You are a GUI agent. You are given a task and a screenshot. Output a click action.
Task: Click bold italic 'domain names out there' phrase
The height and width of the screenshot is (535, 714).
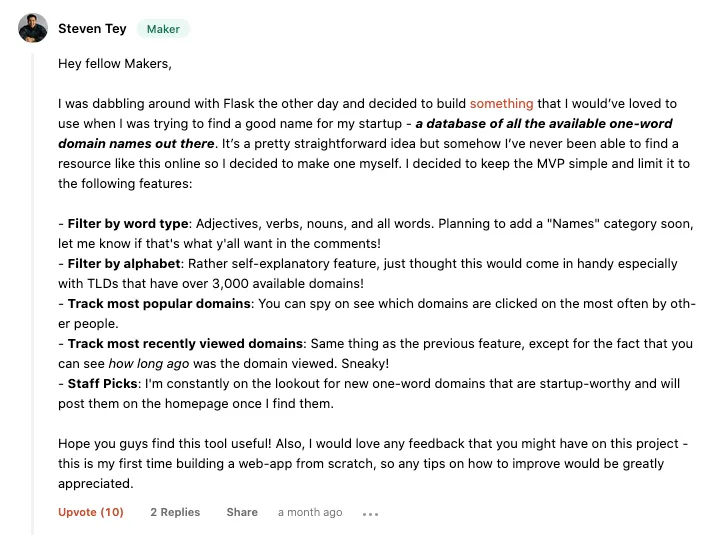coord(136,143)
